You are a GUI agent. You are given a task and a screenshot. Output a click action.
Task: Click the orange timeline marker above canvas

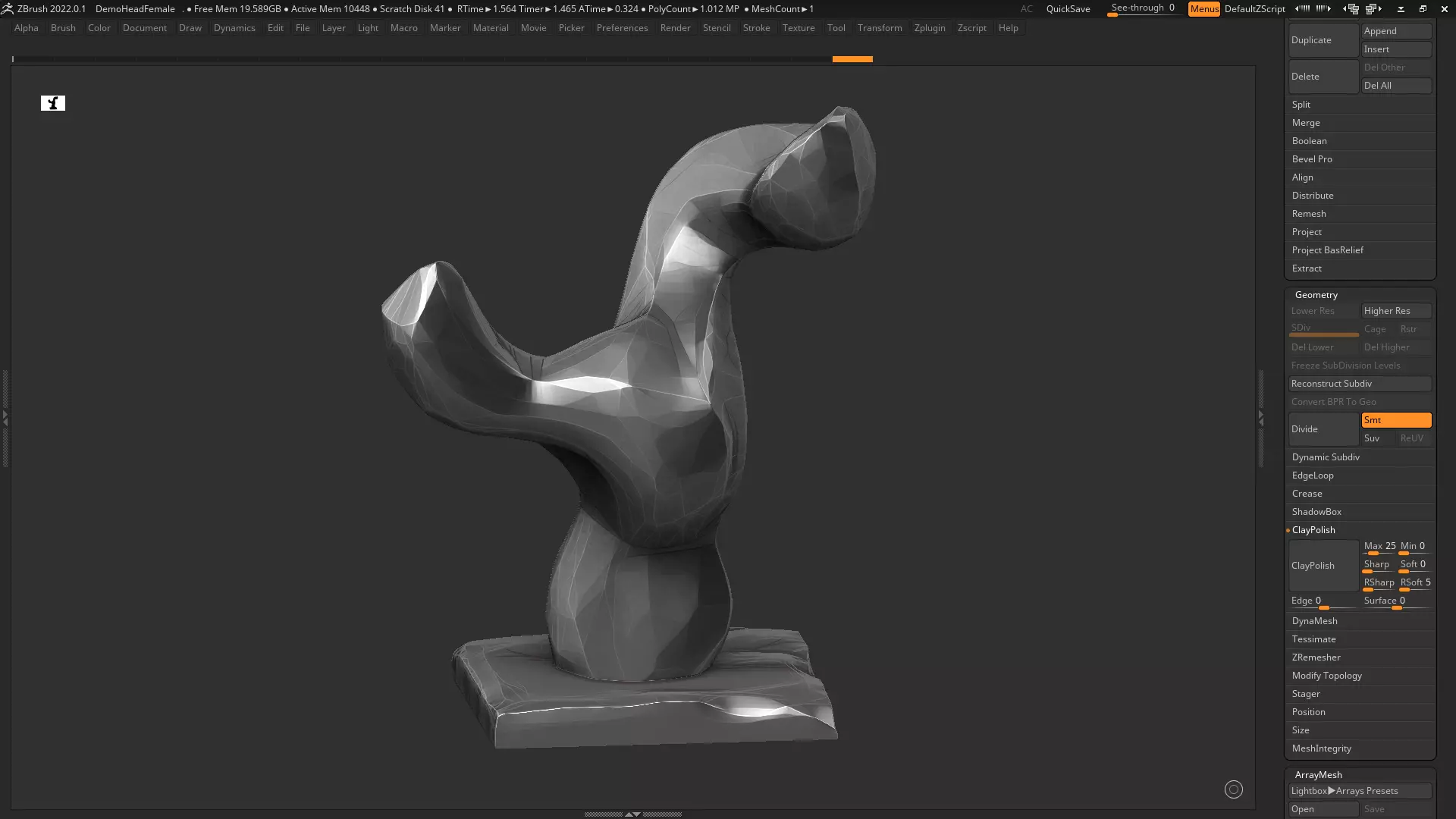(x=852, y=59)
